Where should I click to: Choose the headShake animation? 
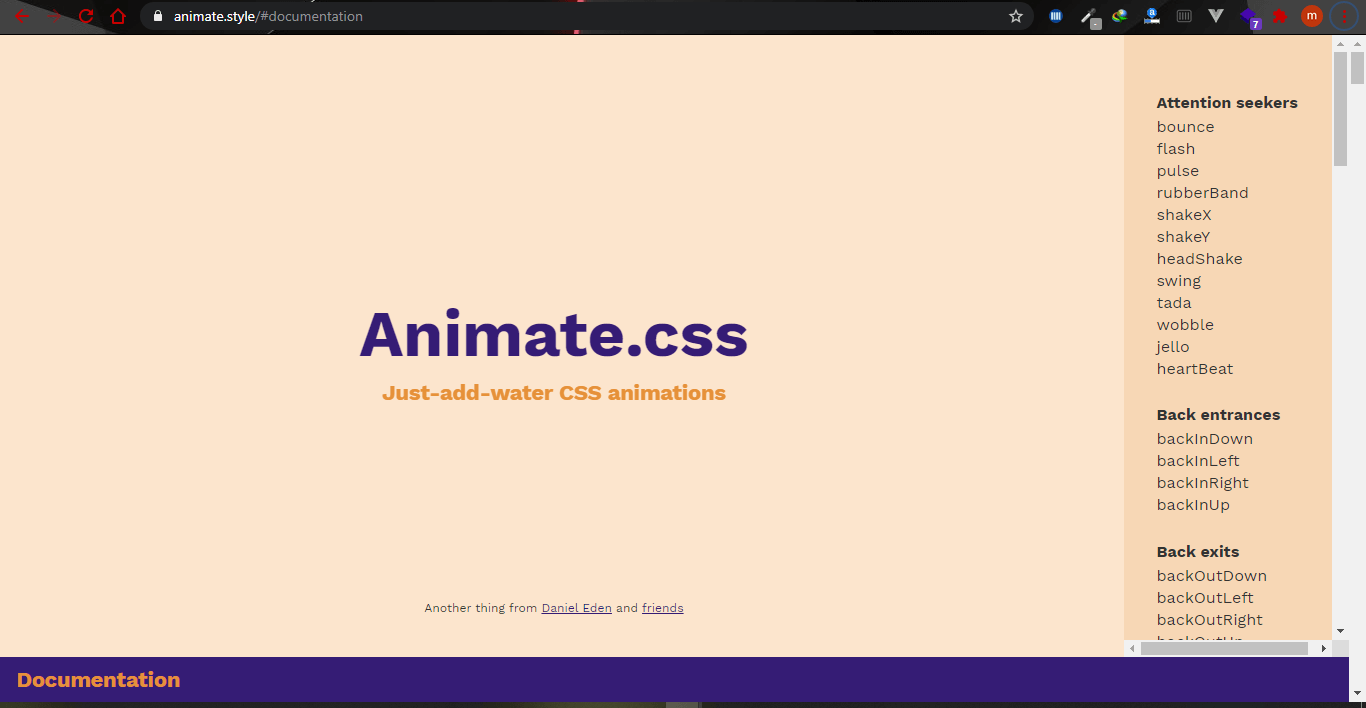(1200, 259)
